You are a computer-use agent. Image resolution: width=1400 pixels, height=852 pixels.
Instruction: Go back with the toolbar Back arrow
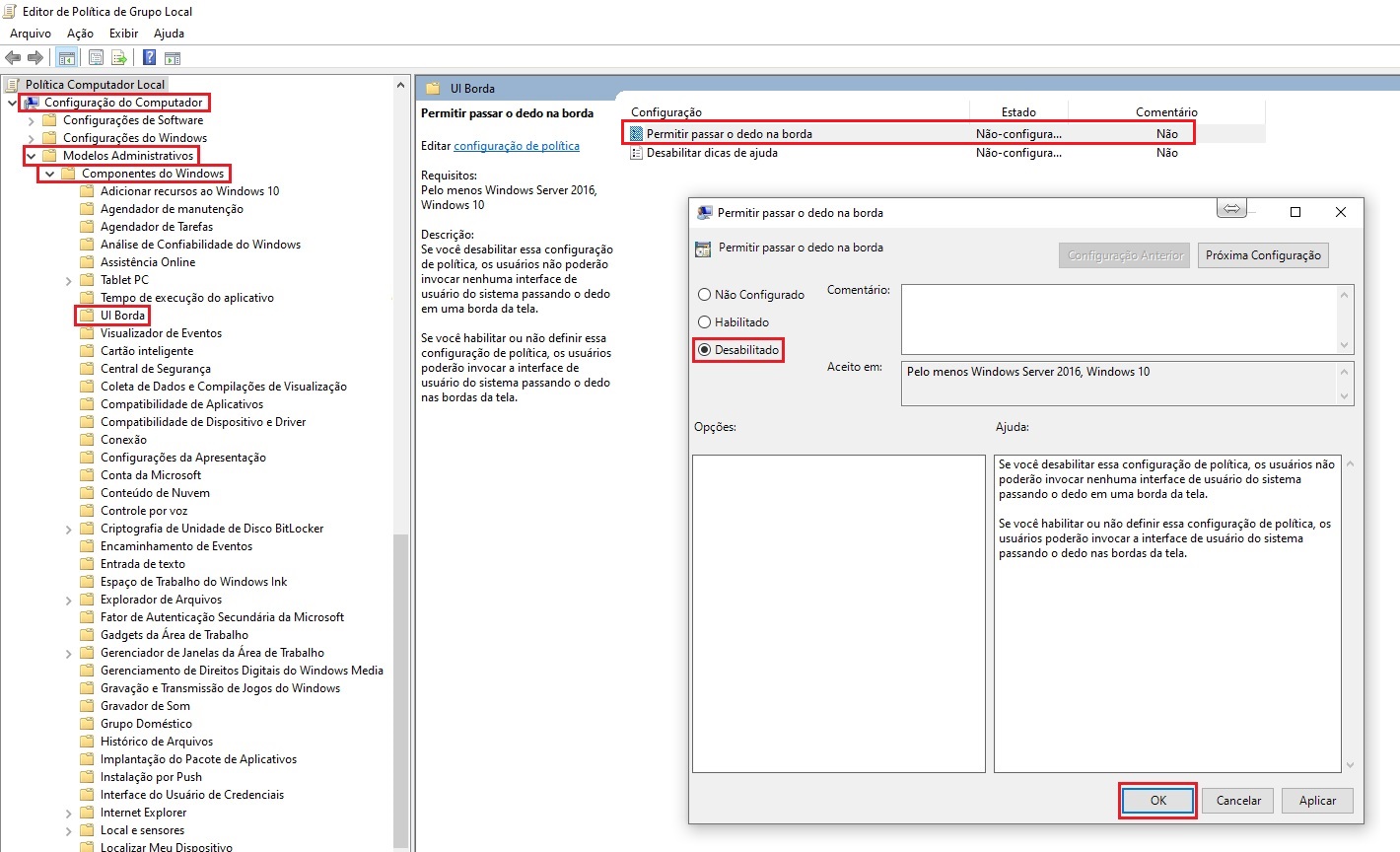point(13,57)
